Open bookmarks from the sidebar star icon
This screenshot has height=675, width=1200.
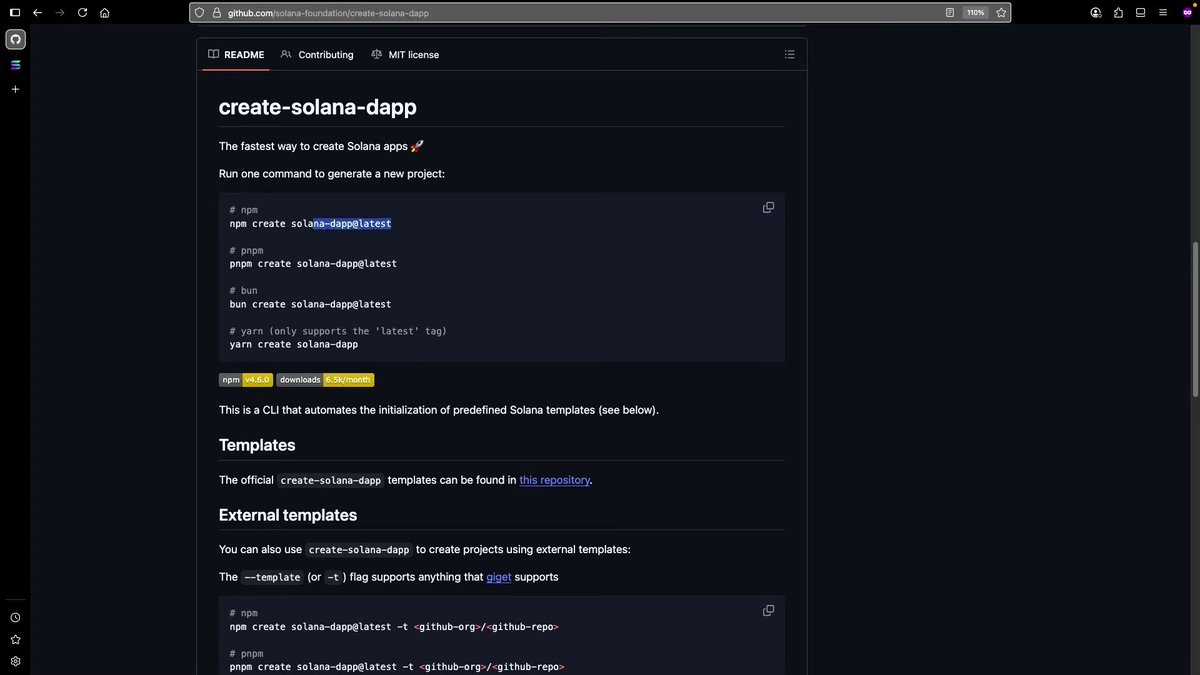15,640
